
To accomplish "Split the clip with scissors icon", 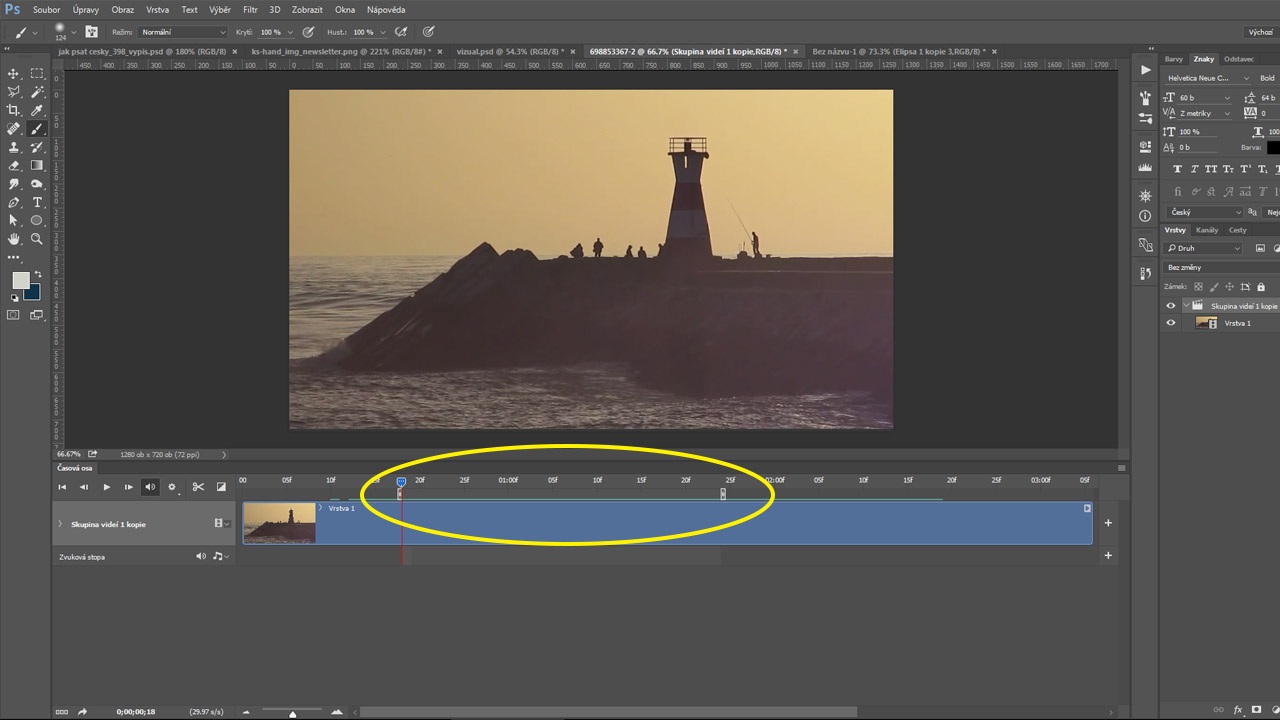I will tap(198, 487).
